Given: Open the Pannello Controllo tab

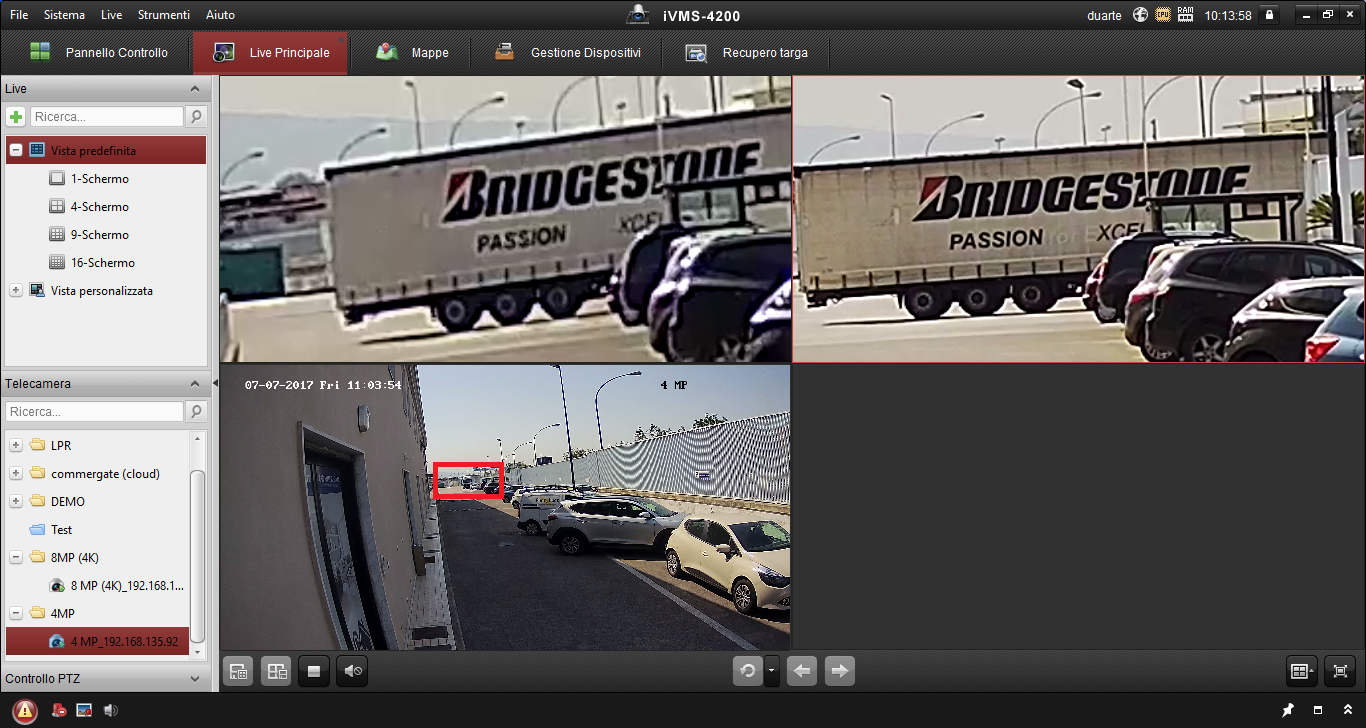Looking at the screenshot, I should (98, 53).
